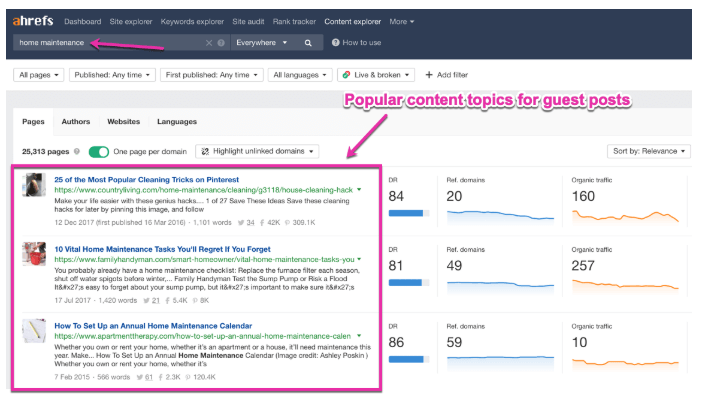The height and width of the screenshot is (406, 703).
Task: Click the Add filter button
Action: [447, 75]
